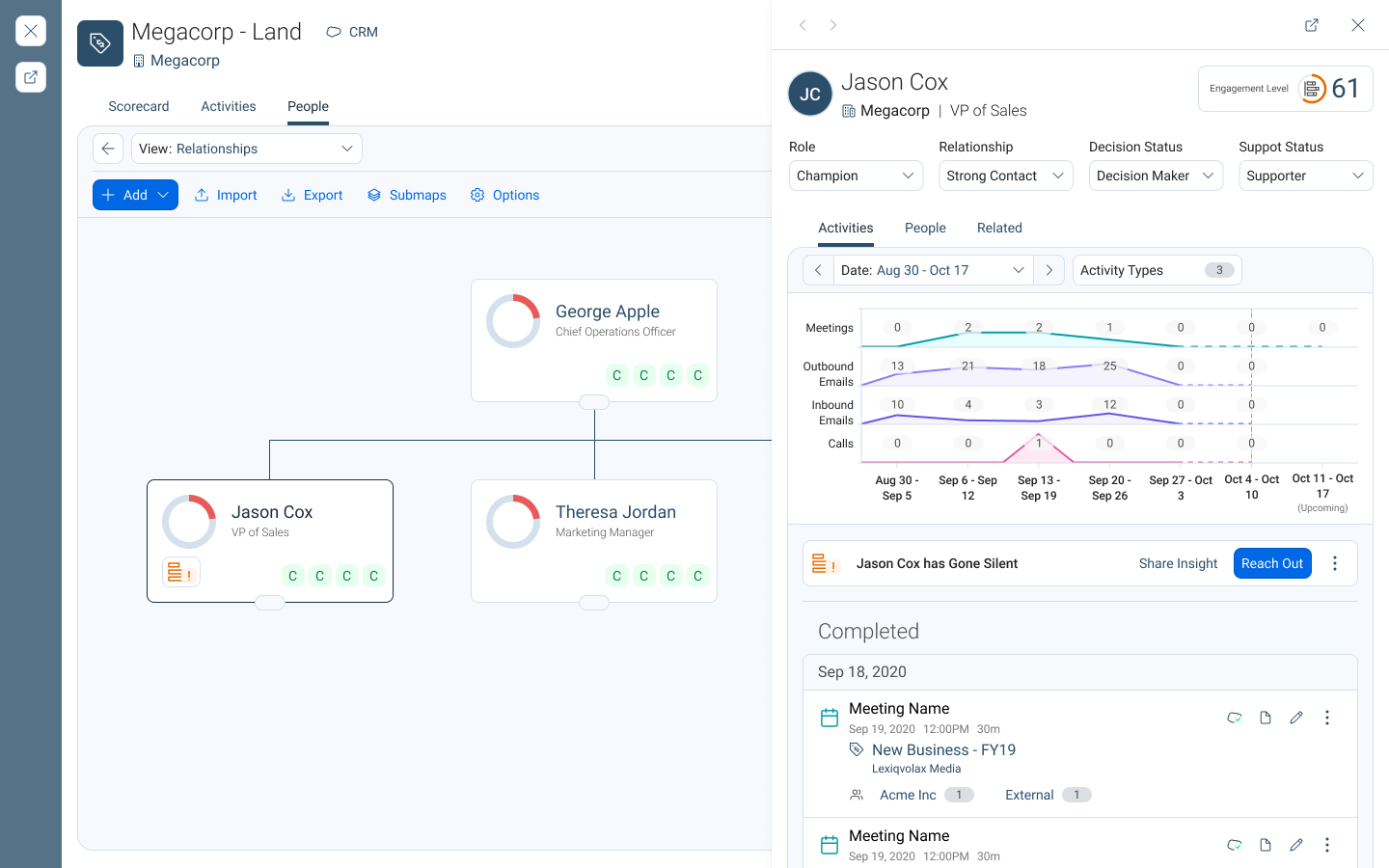Screen dimensions: 1389x868
Task: Expand the handle below the Jason Cox card
Action: [x=270, y=603]
